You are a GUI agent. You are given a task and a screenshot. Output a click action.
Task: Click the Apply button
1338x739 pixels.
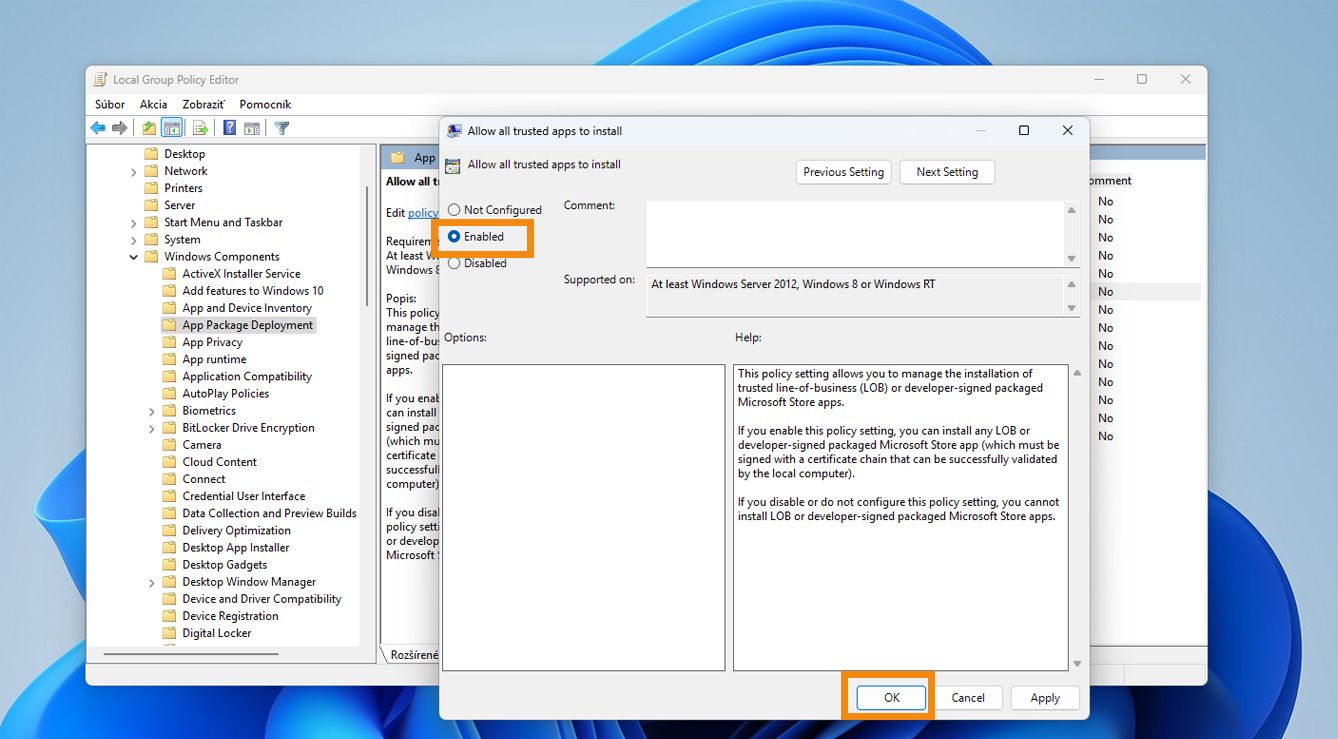point(1045,698)
